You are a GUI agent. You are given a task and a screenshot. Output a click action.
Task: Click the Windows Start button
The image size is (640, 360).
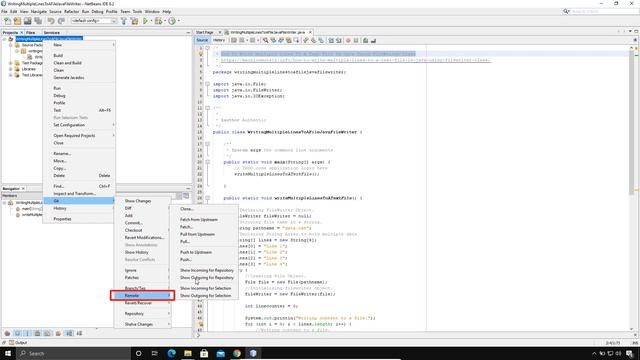click(x=8, y=353)
